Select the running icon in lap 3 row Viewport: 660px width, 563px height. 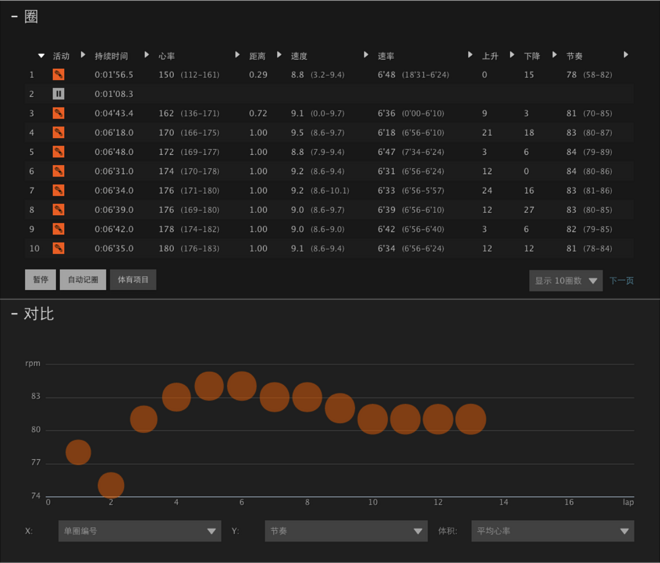[59, 114]
